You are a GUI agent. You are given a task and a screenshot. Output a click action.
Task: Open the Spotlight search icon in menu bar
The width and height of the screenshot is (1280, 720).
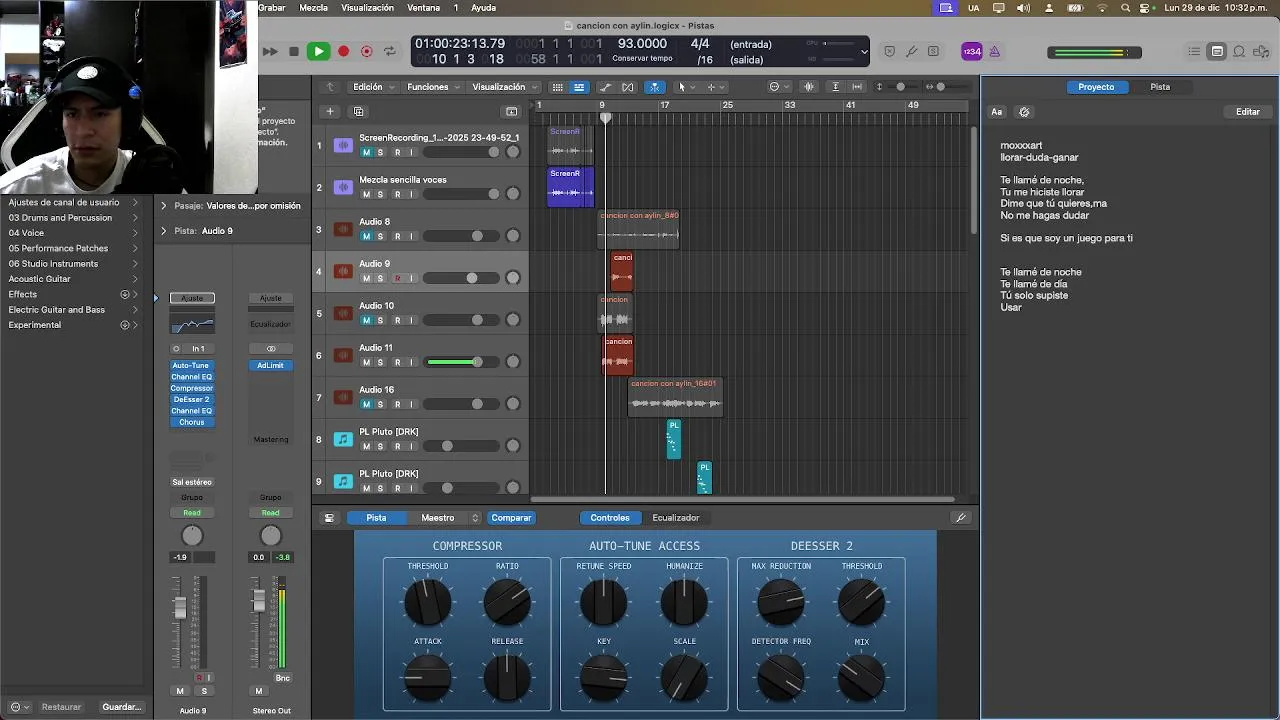point(1126,8)
